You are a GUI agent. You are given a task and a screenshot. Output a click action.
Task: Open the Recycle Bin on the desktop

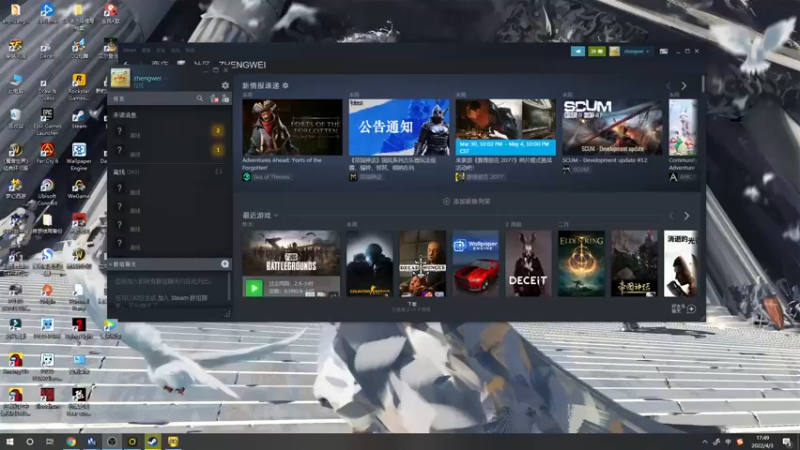(x=15, y=119)
